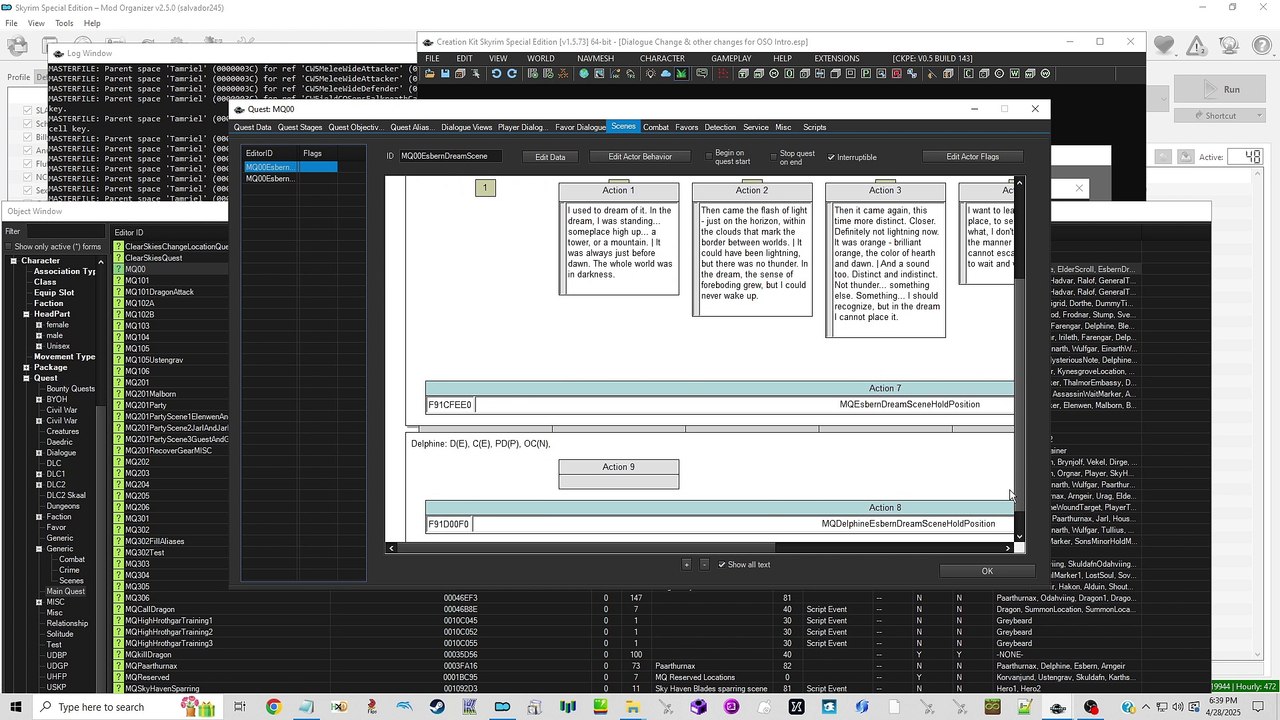Switch to the Quest Stages tab
The width and height of the screenshot is (1280, 720).
[x=299, y=127]
